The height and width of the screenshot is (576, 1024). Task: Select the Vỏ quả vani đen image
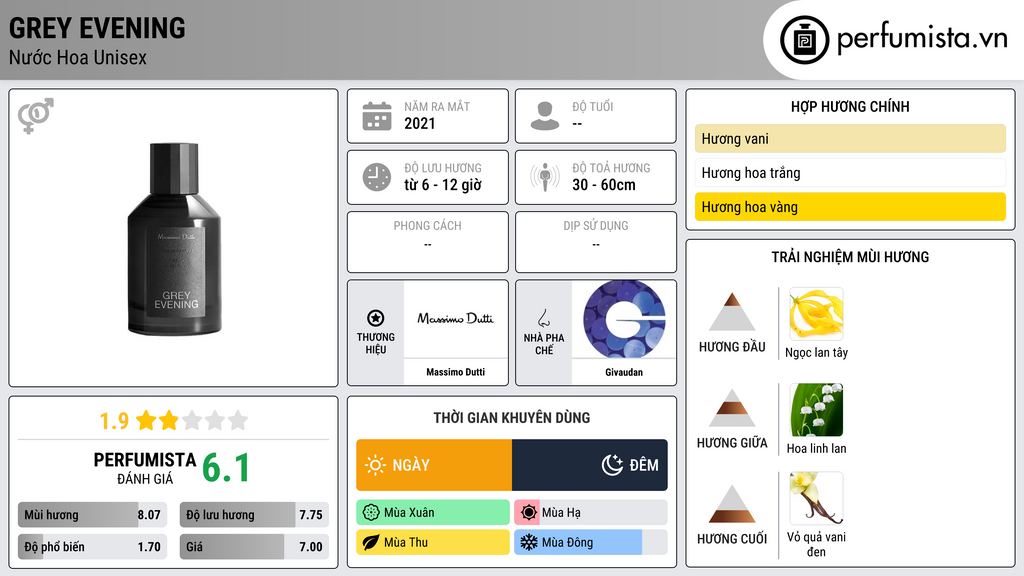click(816, 498)
